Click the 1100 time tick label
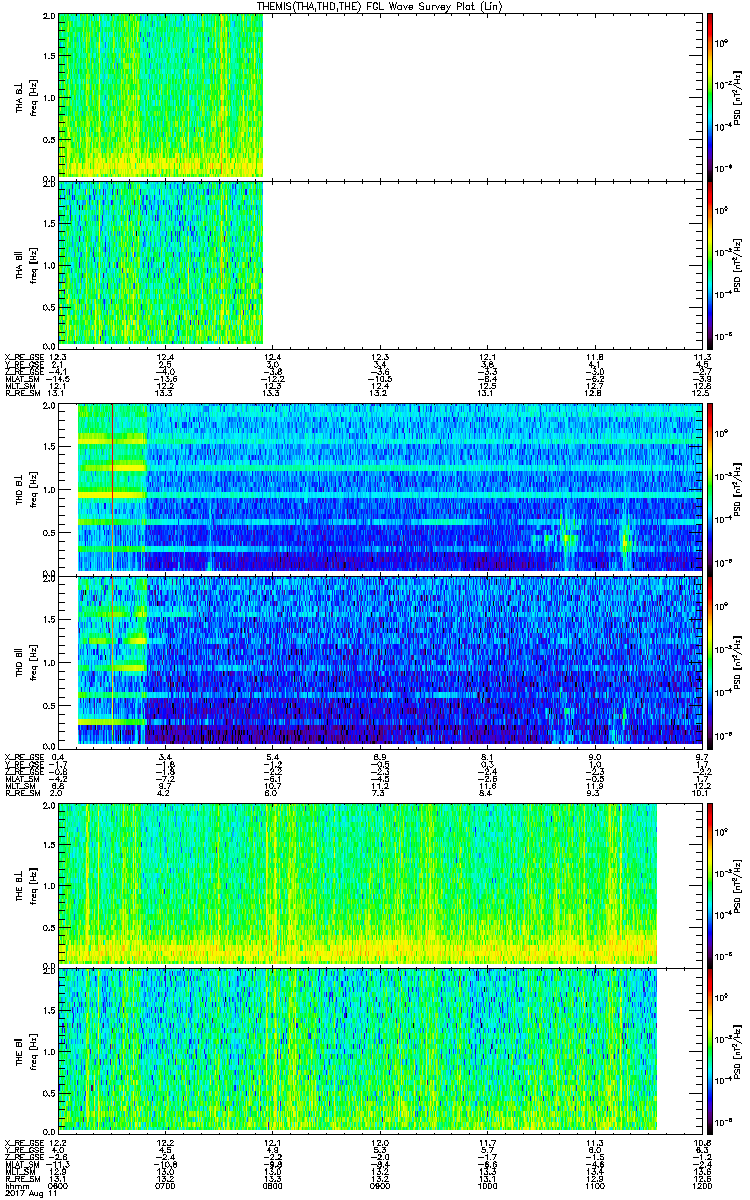Screen dimensions: 750x1200 pos(593,1184)
